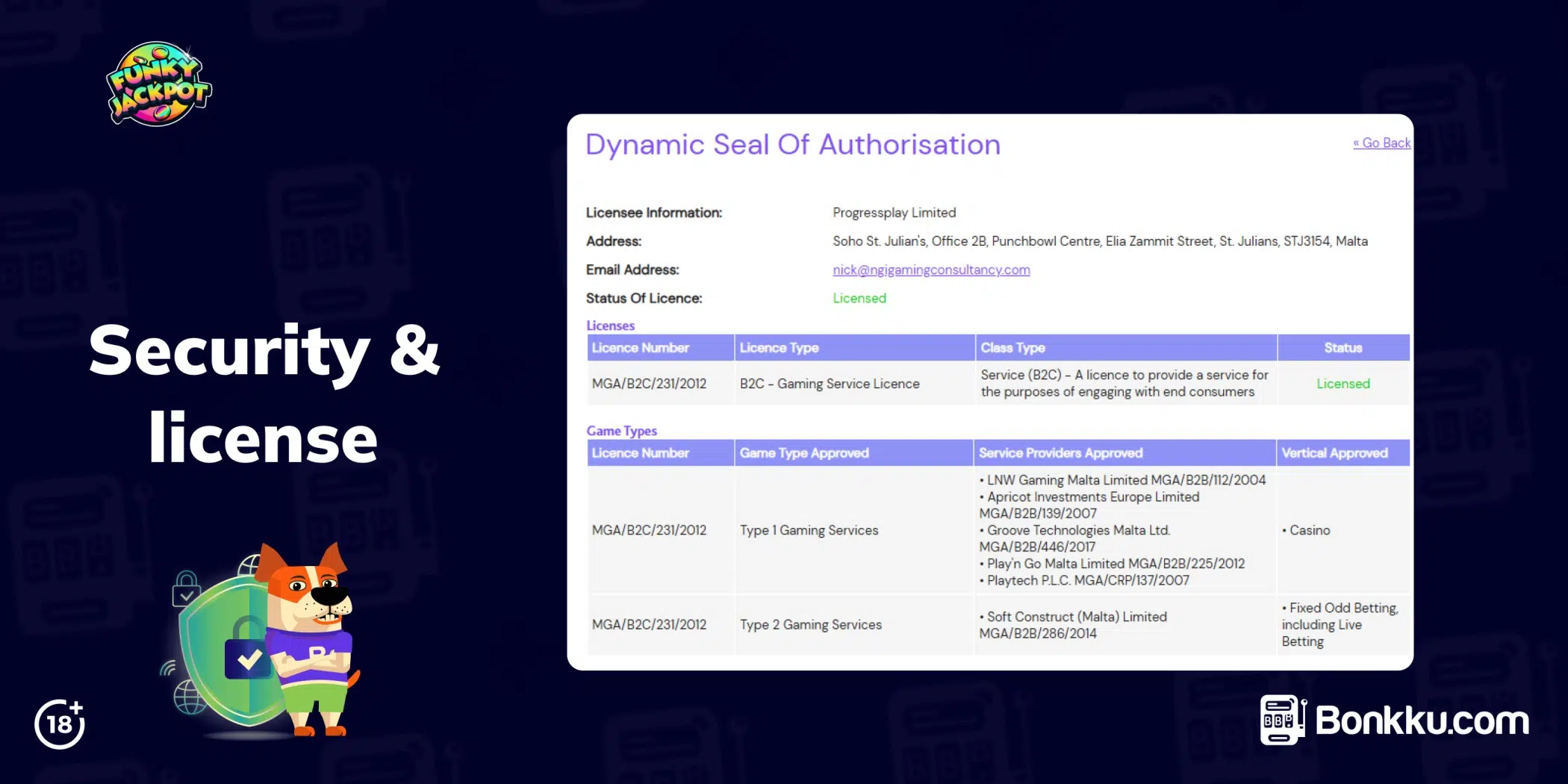This screenshot has height=784, width=1568.
Task: Click the Funky Jackpot logo
Action: [x=159, y=84]
